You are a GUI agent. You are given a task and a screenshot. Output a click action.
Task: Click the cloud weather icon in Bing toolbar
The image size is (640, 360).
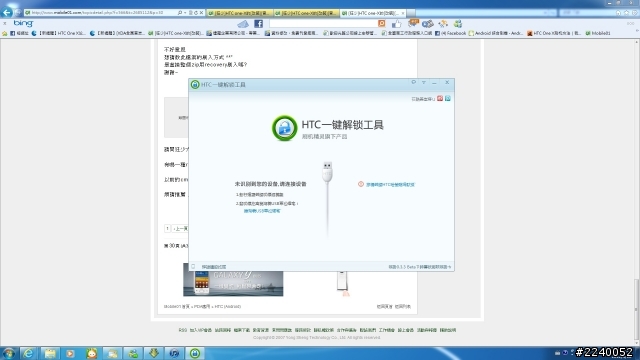[x=243, y=24]
